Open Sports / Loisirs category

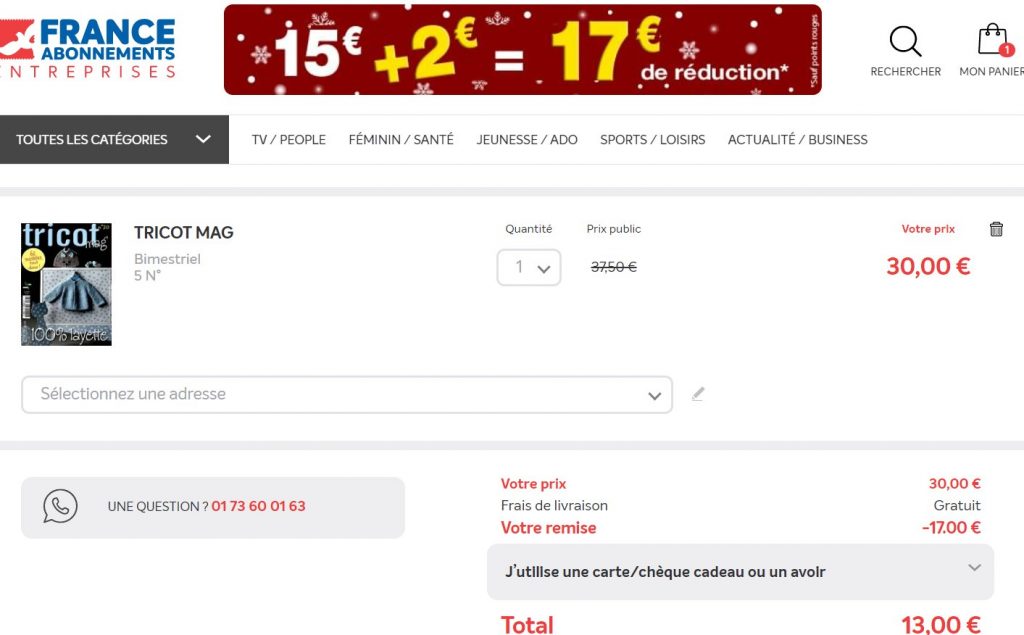pos(652,140)
